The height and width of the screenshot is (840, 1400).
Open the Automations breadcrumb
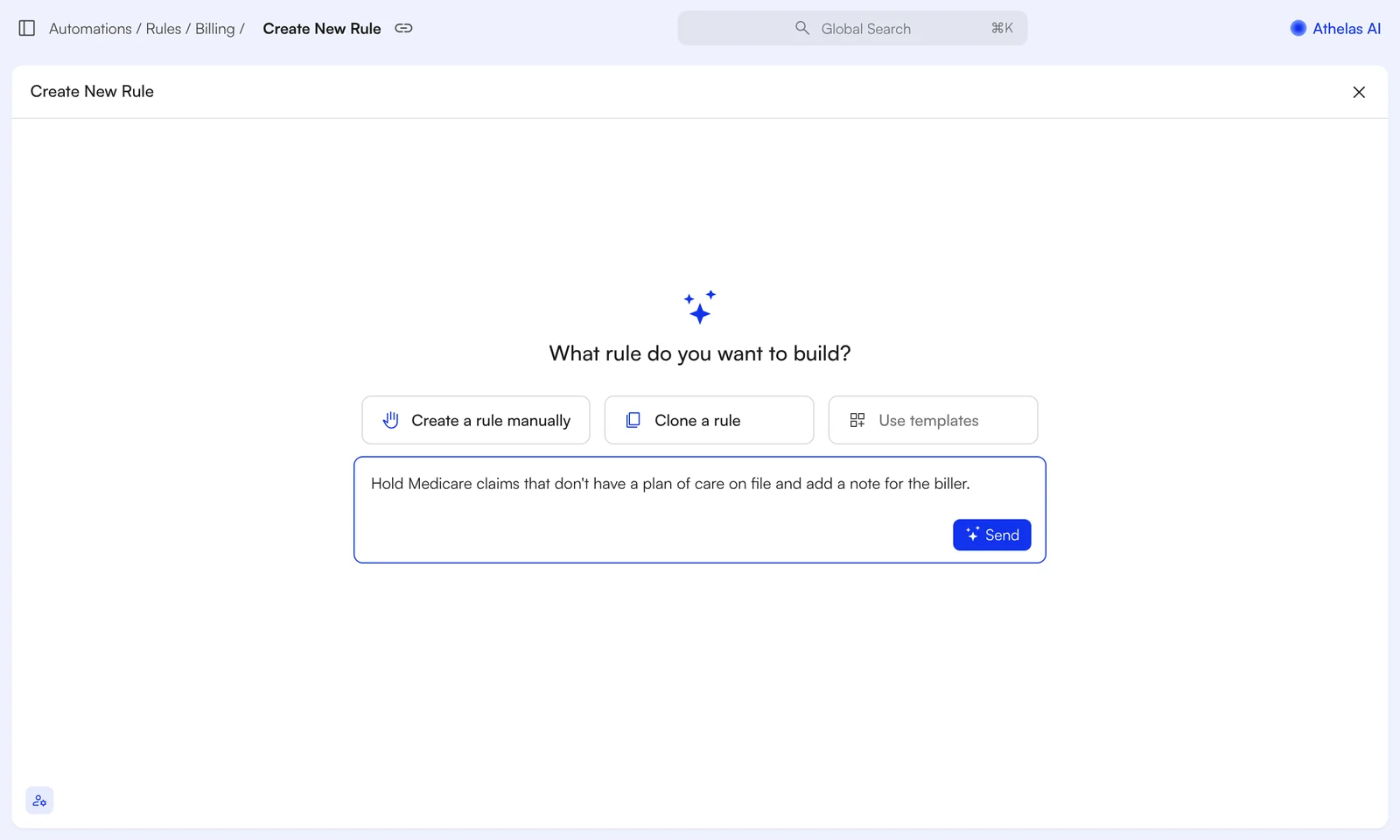[90, 29]
